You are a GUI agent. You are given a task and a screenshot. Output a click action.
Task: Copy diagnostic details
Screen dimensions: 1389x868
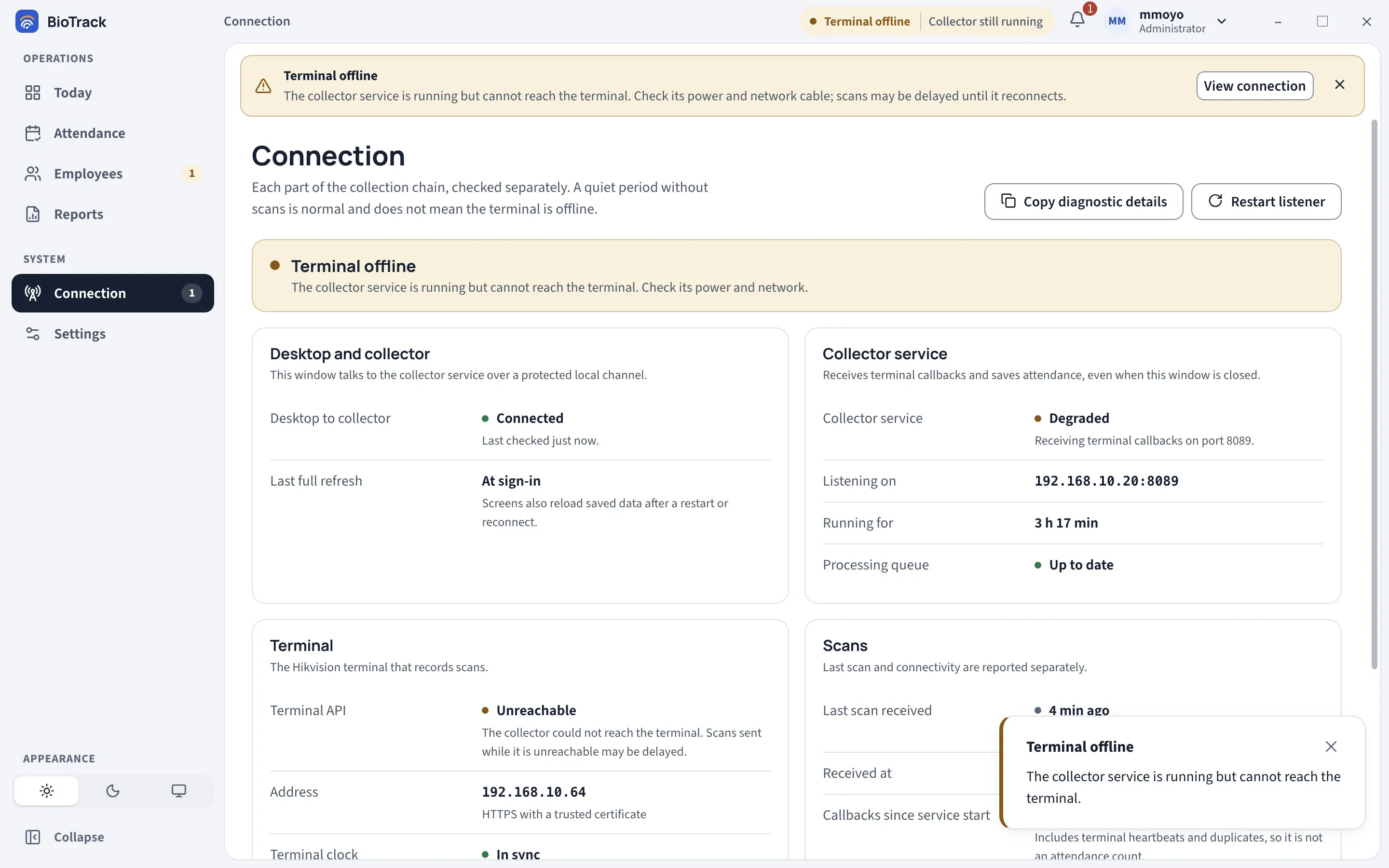(x=1084, y=202)
